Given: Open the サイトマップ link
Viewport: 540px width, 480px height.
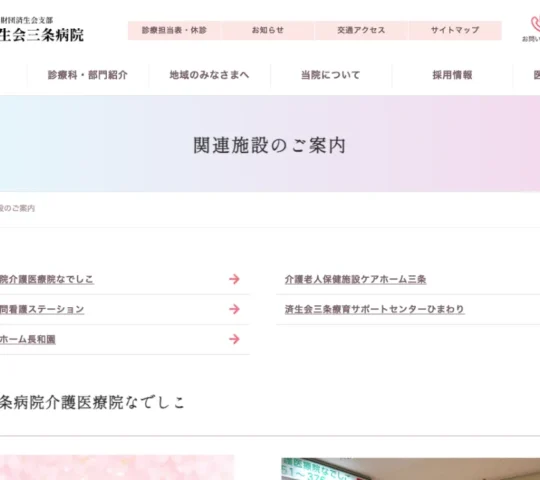Looking at the screenshot, I should pyautogui.click(x=455, y=30).
